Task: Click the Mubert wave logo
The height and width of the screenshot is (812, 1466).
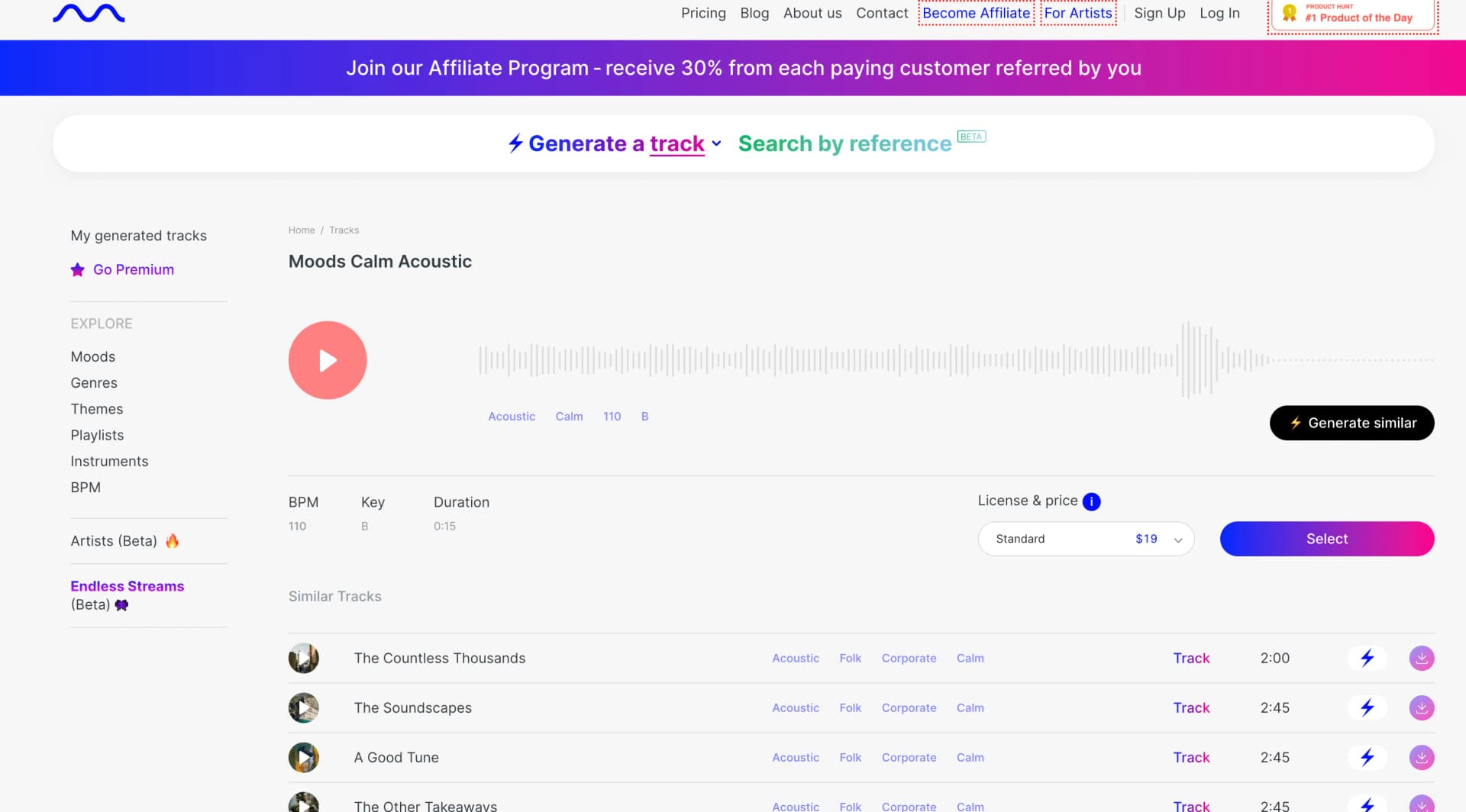Action: tap(88, 13)
